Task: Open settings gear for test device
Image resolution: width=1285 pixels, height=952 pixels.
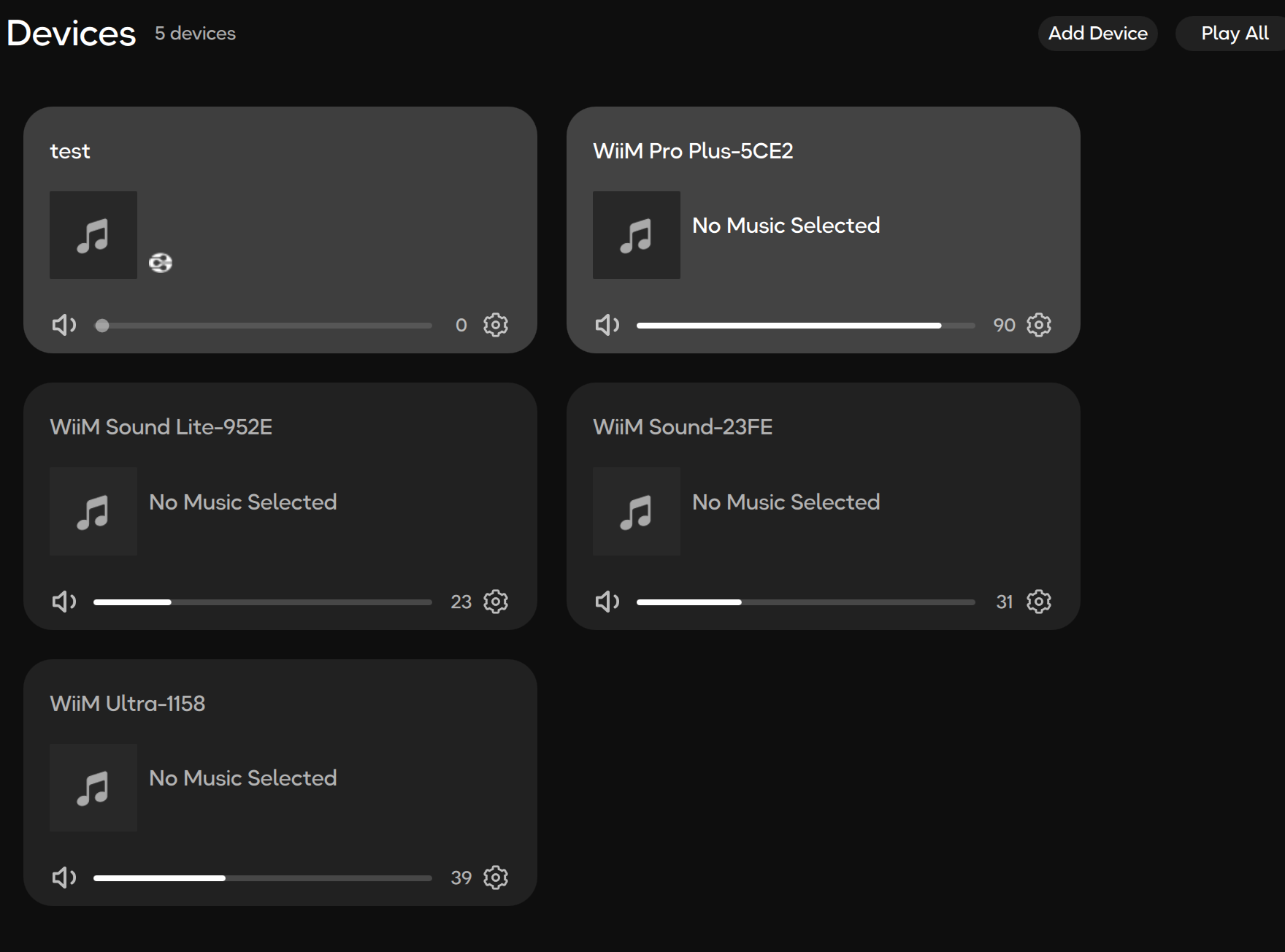Action: tap(496, 325)
